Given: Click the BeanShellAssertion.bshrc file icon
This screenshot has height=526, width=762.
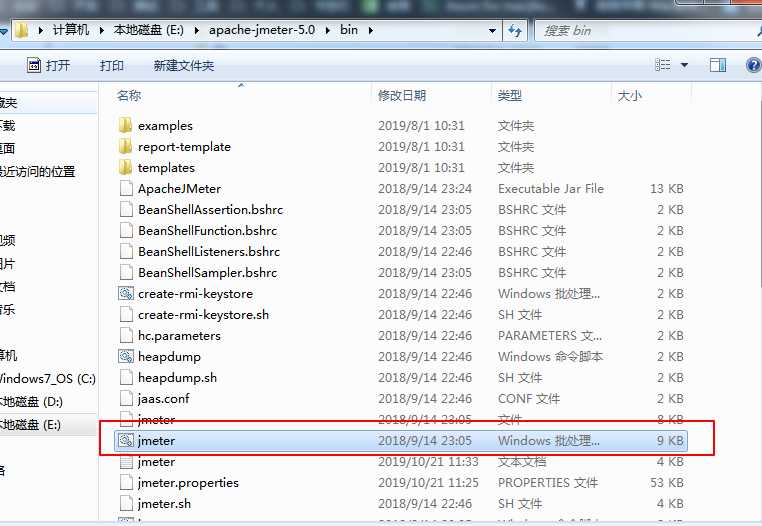Looking at the screenshot, I should pos(126,209).
